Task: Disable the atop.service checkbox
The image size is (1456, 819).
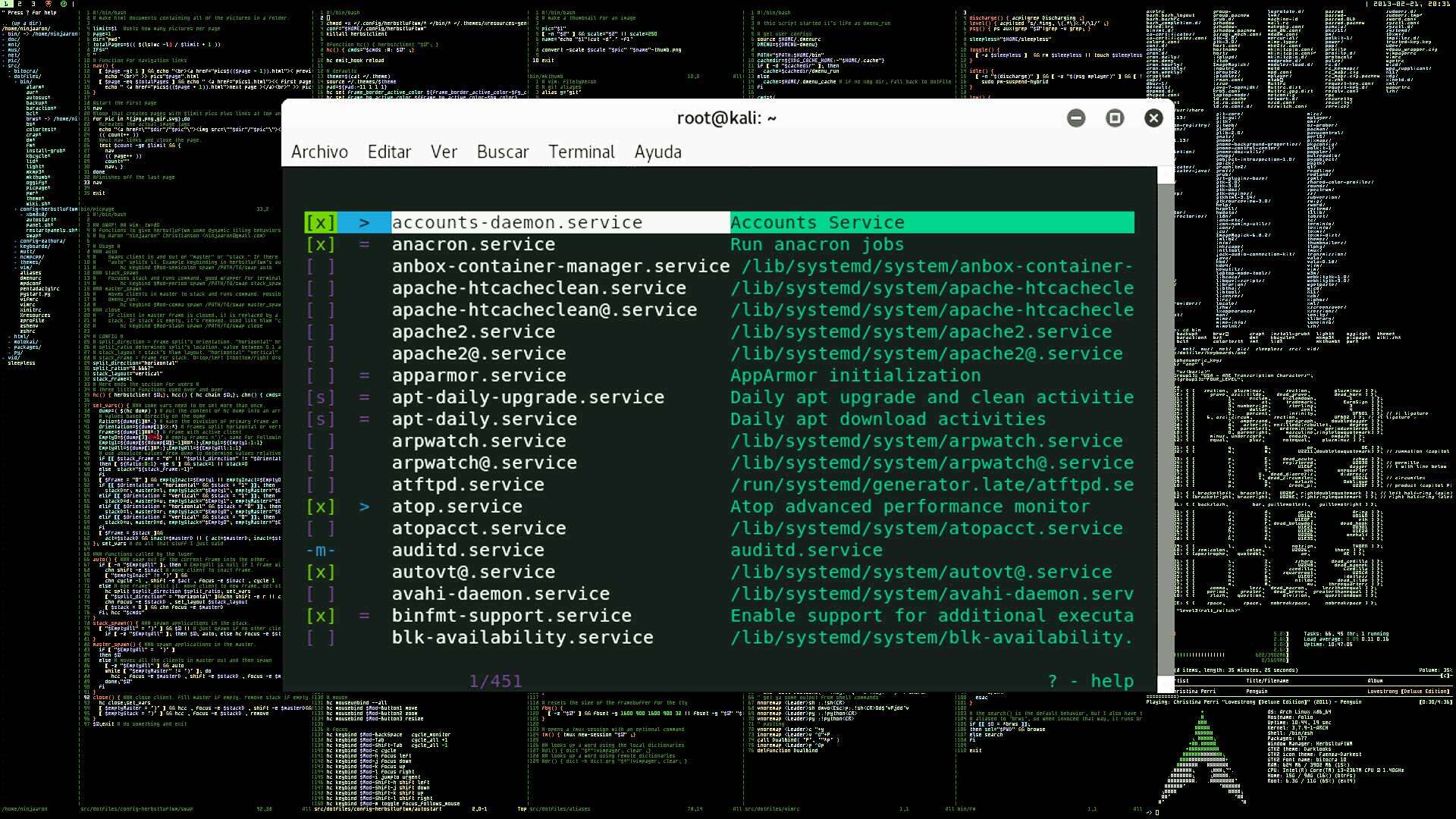Action: tap(320, 506)
